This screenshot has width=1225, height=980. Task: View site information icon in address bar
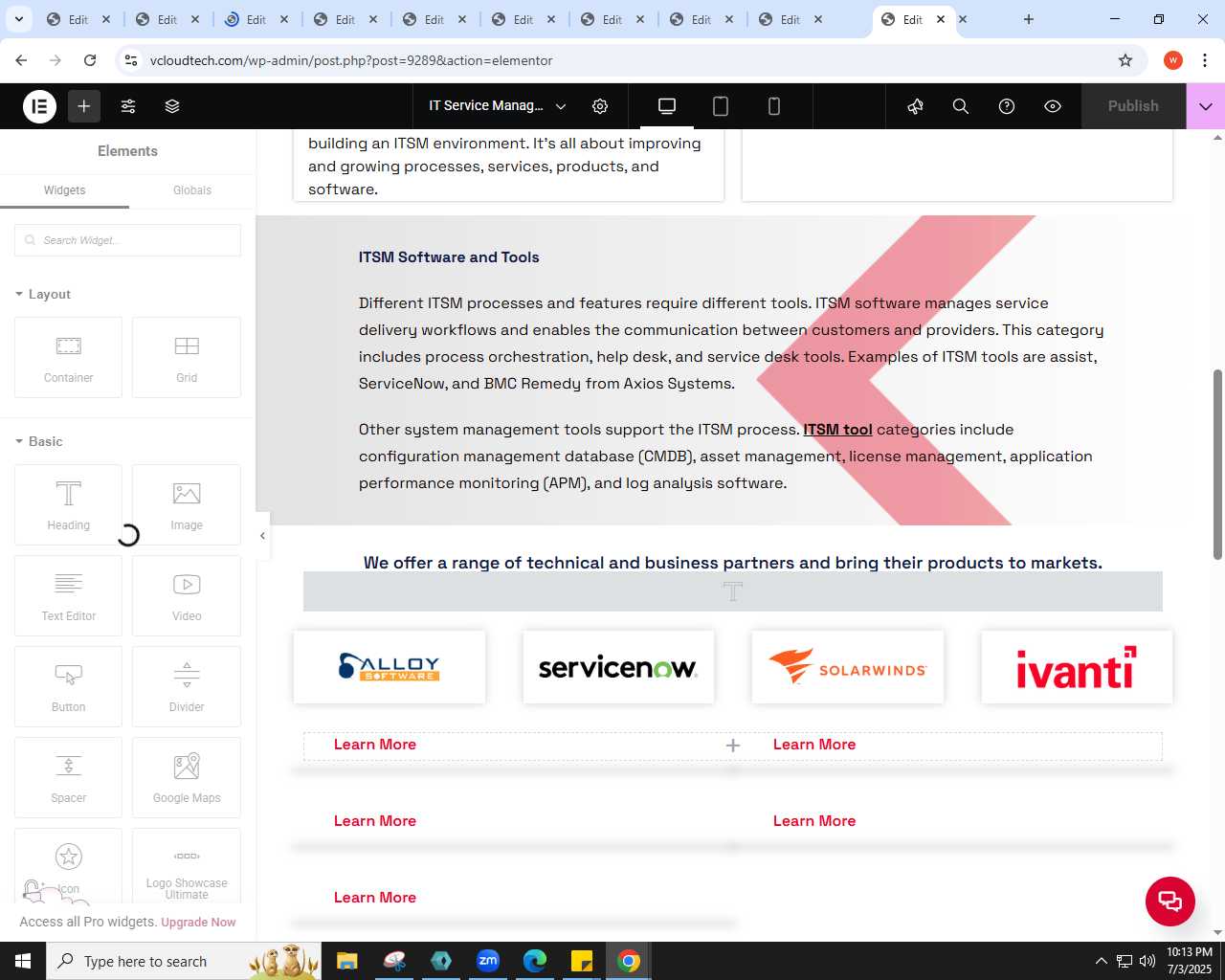tap(131, 60)
